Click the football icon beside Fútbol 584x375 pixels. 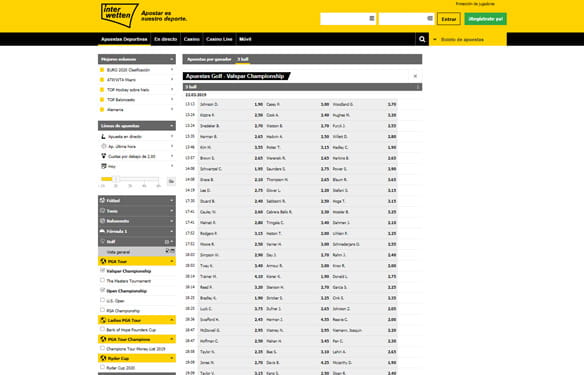[102, 200]
